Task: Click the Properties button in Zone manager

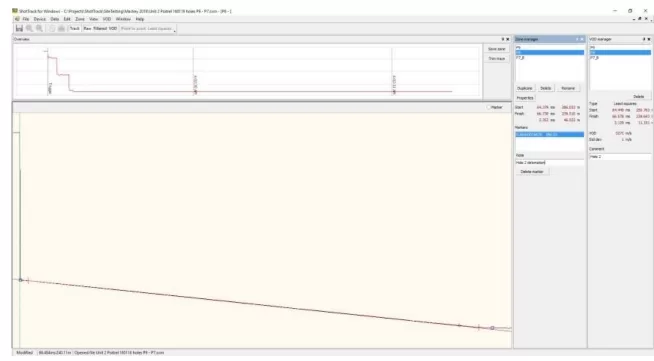Action: [x=525, y=98]
